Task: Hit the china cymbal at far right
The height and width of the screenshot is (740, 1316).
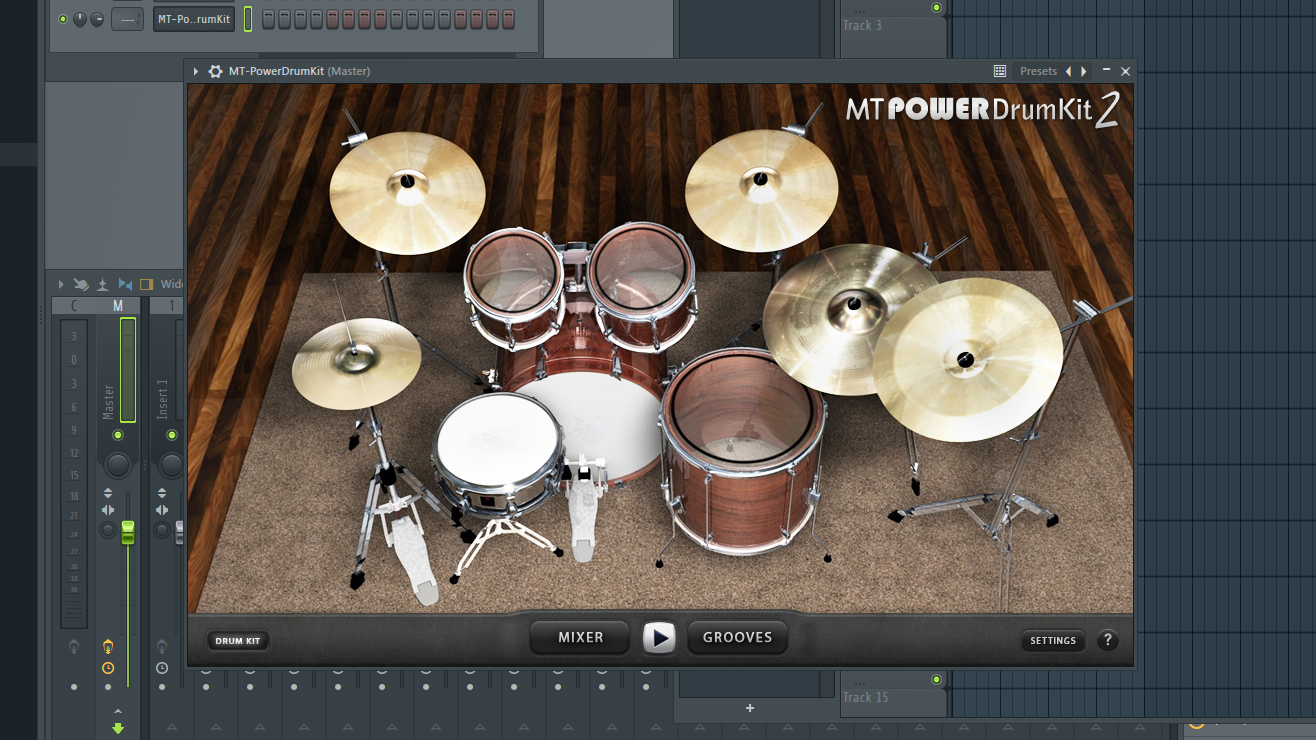Action: (967, 360)
